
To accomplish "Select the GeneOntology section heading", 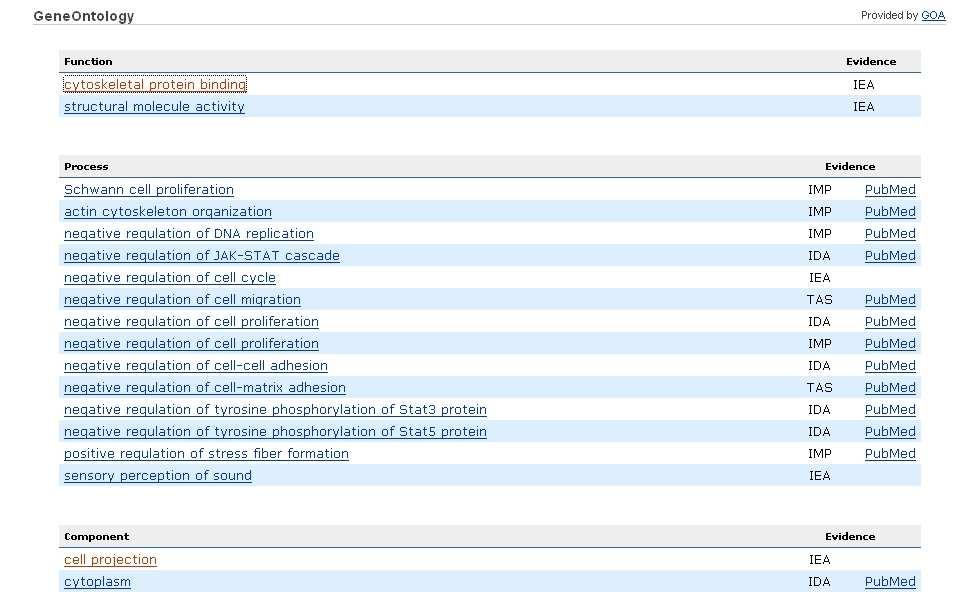I will pyautogui.click(x=84, y=16).
